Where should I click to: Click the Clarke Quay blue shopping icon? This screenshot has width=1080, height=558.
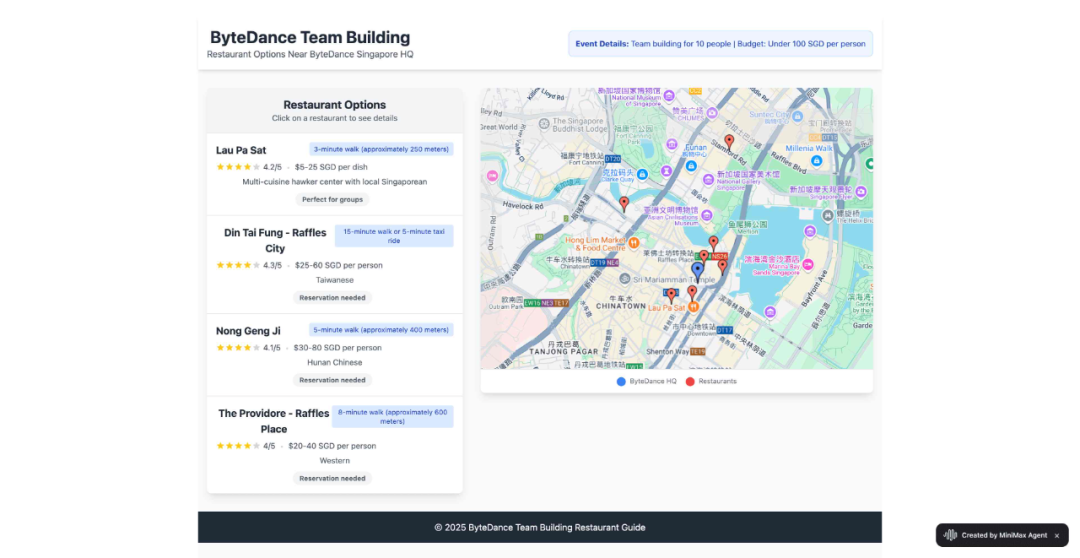pyautogui.click(x=642, y=175)
